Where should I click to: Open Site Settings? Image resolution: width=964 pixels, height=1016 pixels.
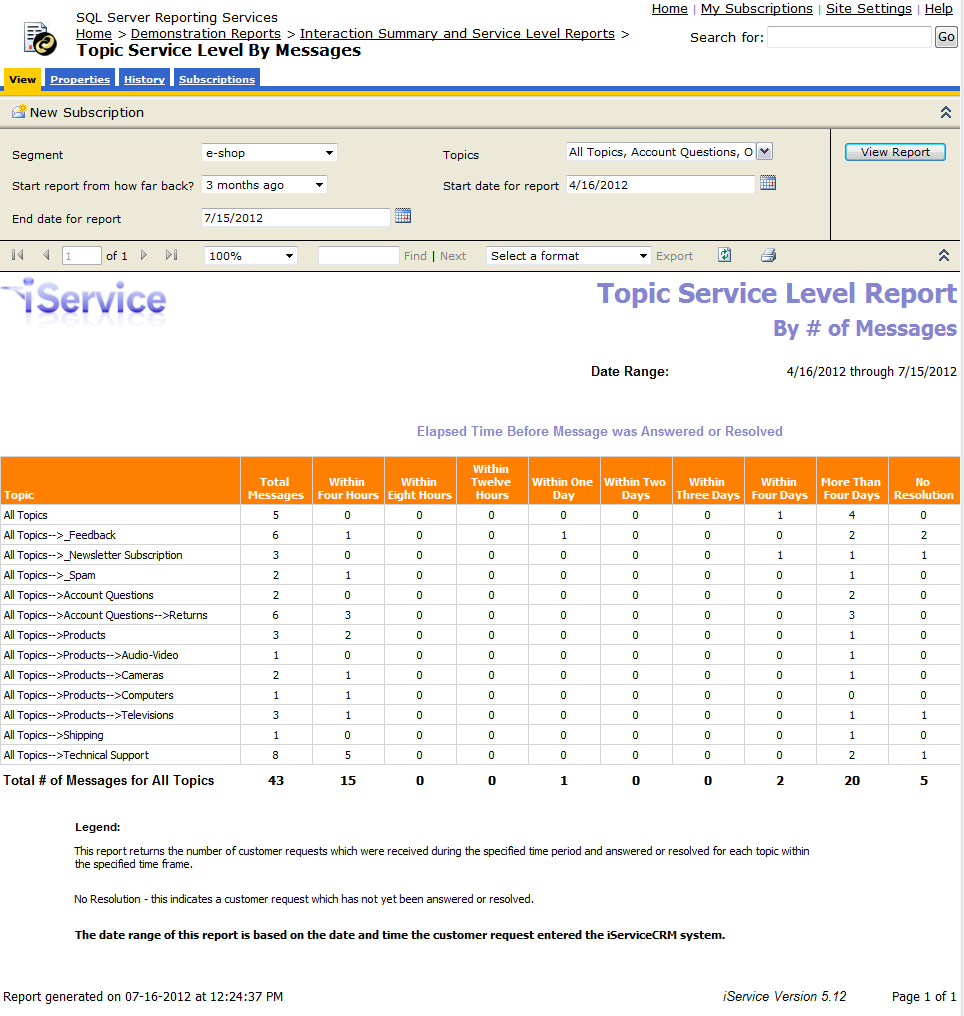point(869,8)
